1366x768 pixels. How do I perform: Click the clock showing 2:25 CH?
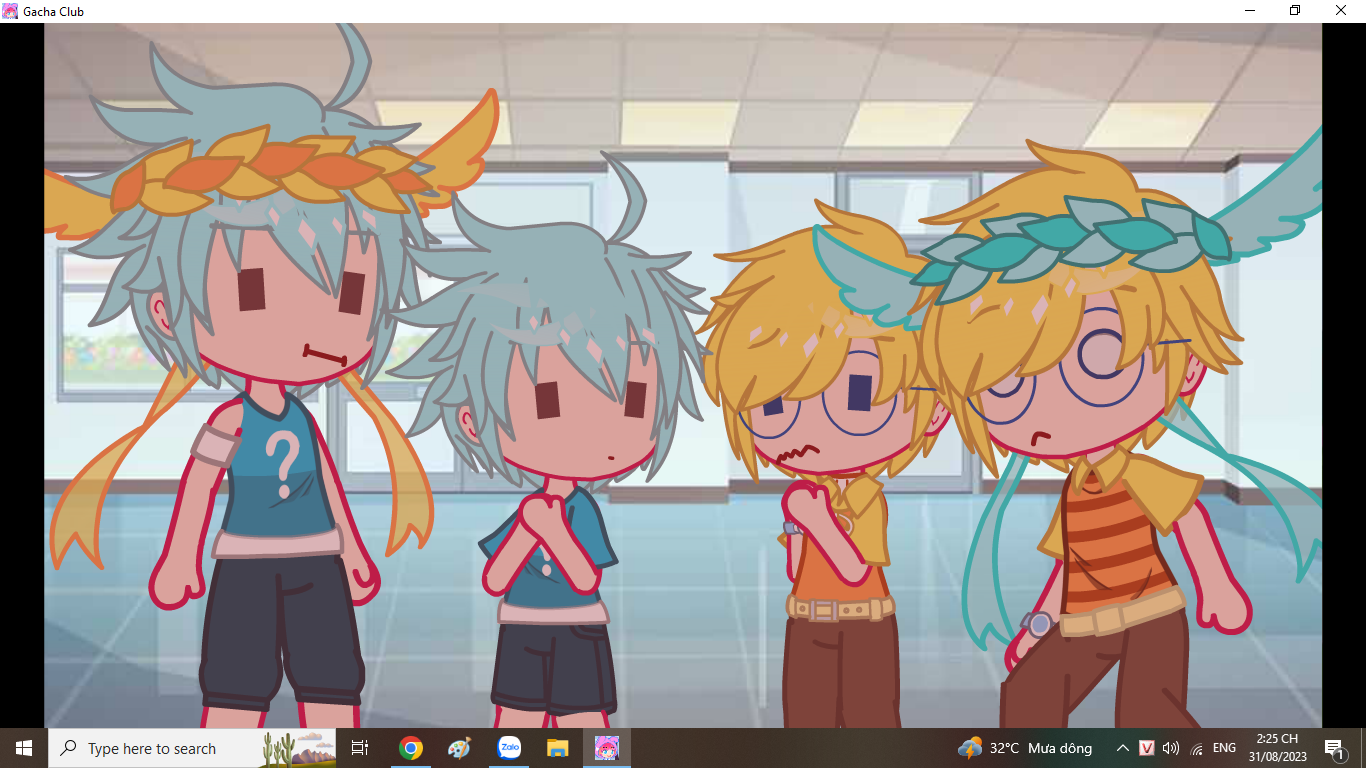(1277, 748)
